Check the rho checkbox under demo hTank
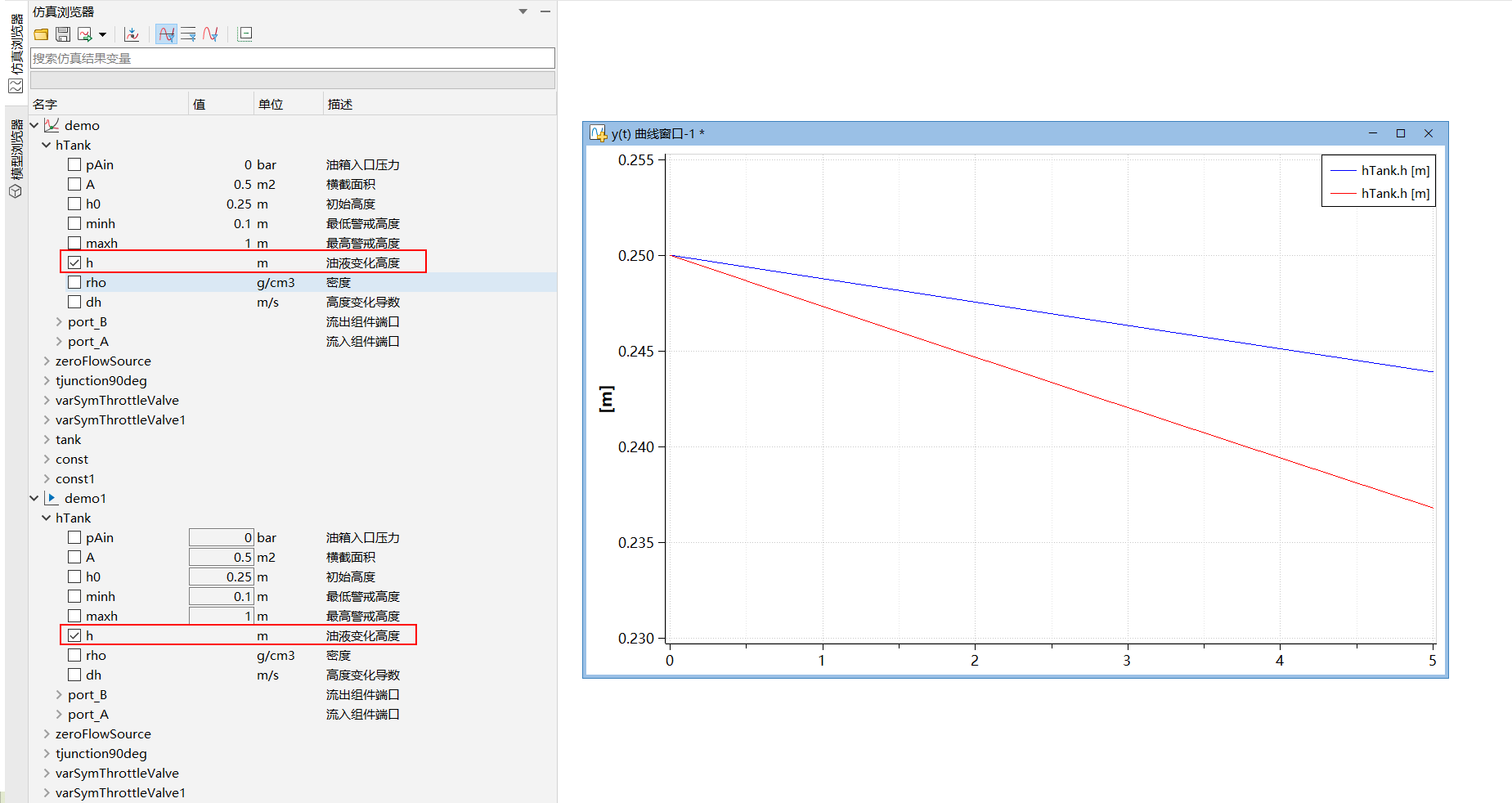 [x=74, y=282]
